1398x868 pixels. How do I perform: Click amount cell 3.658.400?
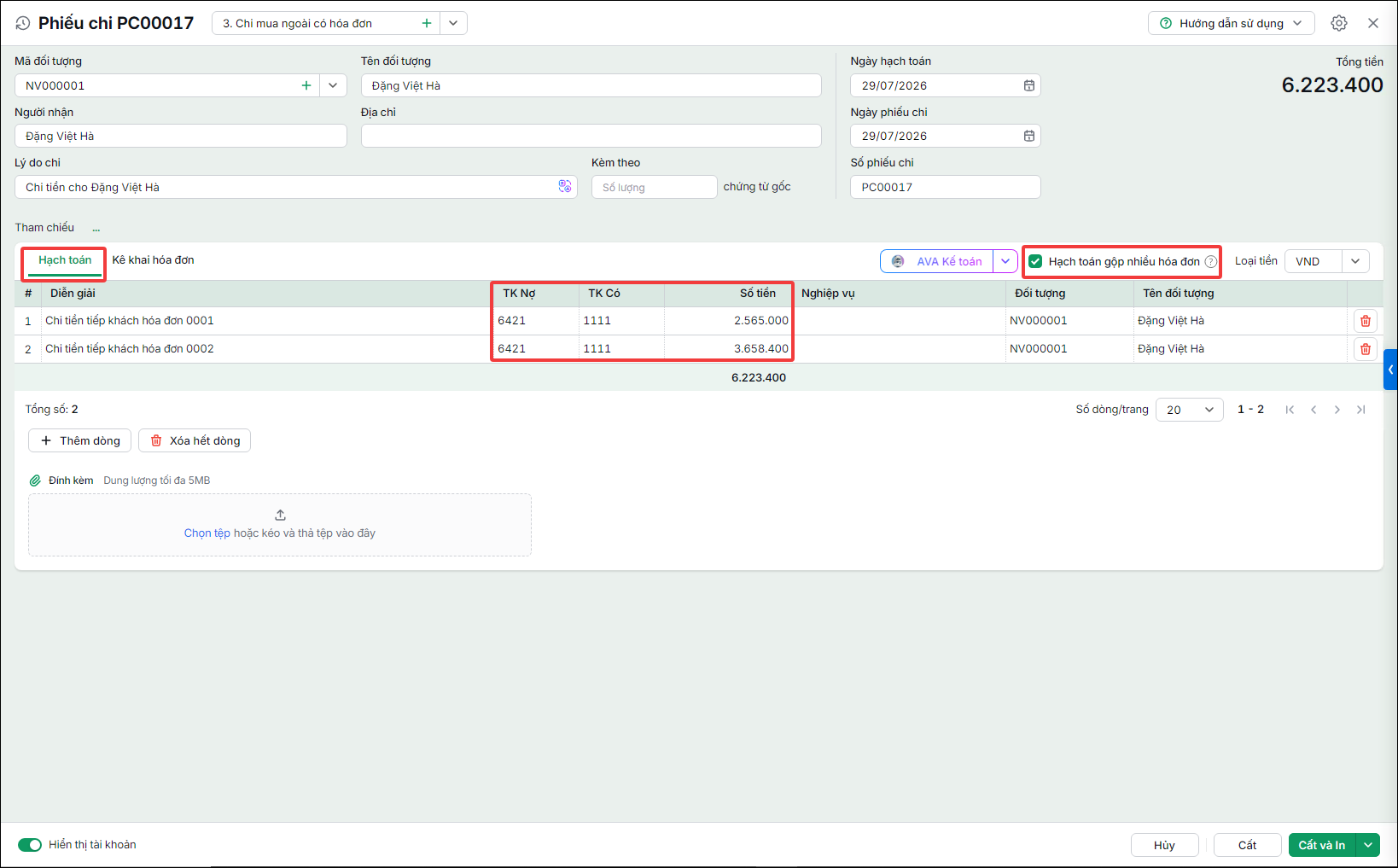click(729, 349)
